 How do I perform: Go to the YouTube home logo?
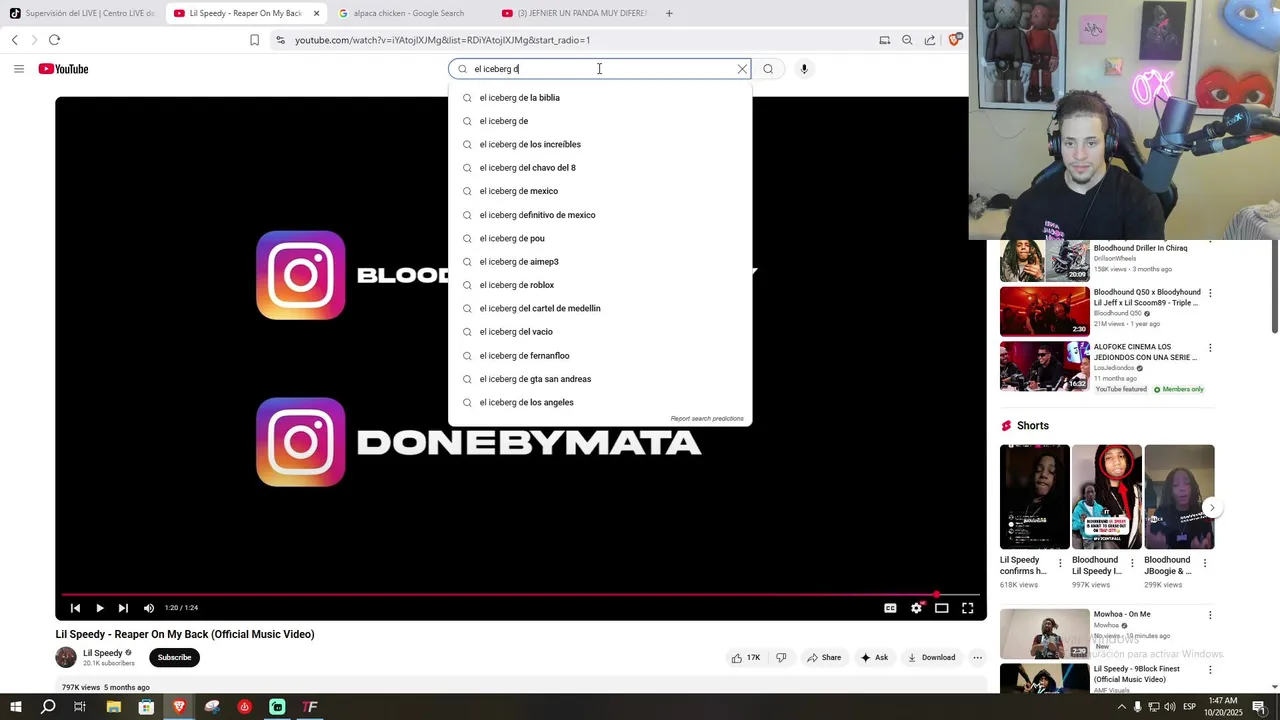(x=63, y=69)
